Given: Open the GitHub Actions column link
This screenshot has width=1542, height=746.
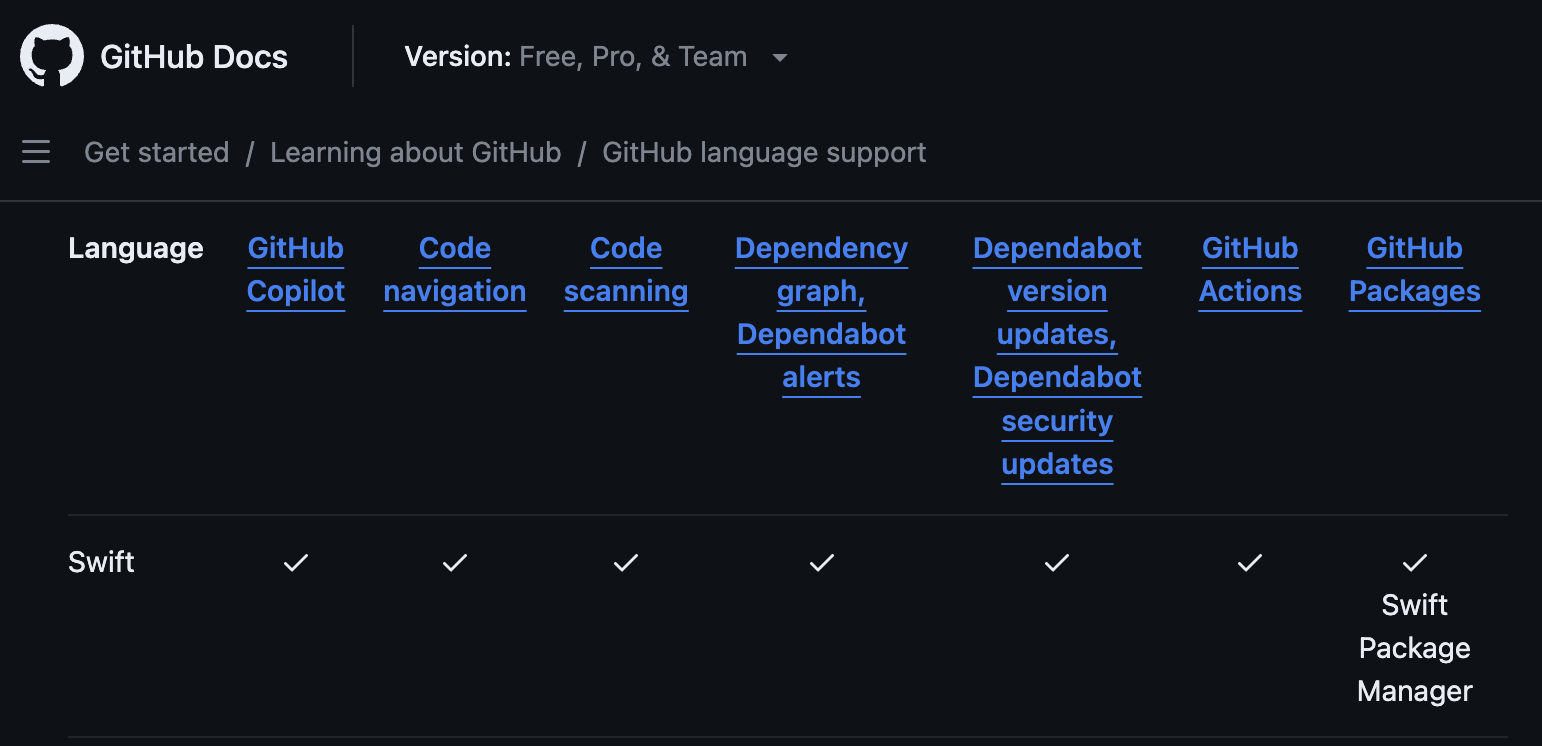Looking at the screenshot, I should coord(1250,270).
